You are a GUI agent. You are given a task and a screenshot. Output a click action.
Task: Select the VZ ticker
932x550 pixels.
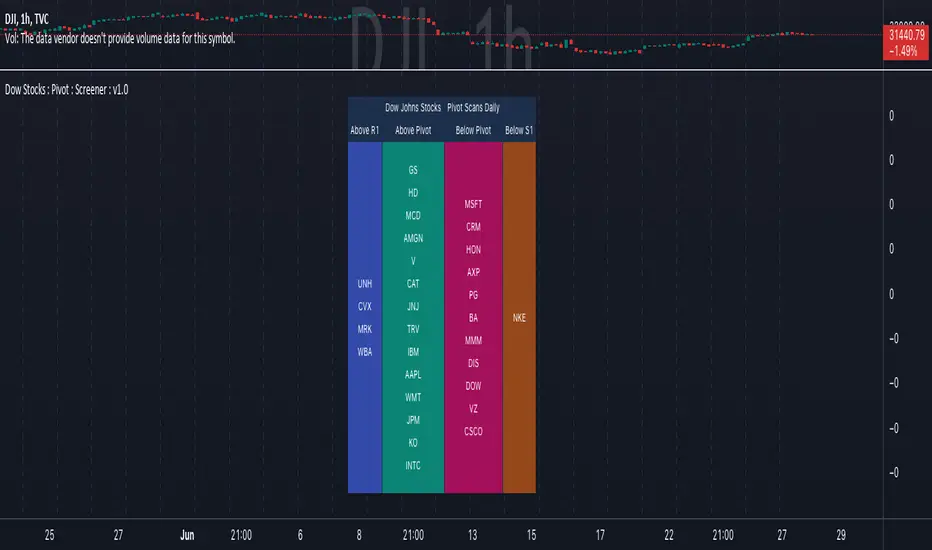[473, 408]
